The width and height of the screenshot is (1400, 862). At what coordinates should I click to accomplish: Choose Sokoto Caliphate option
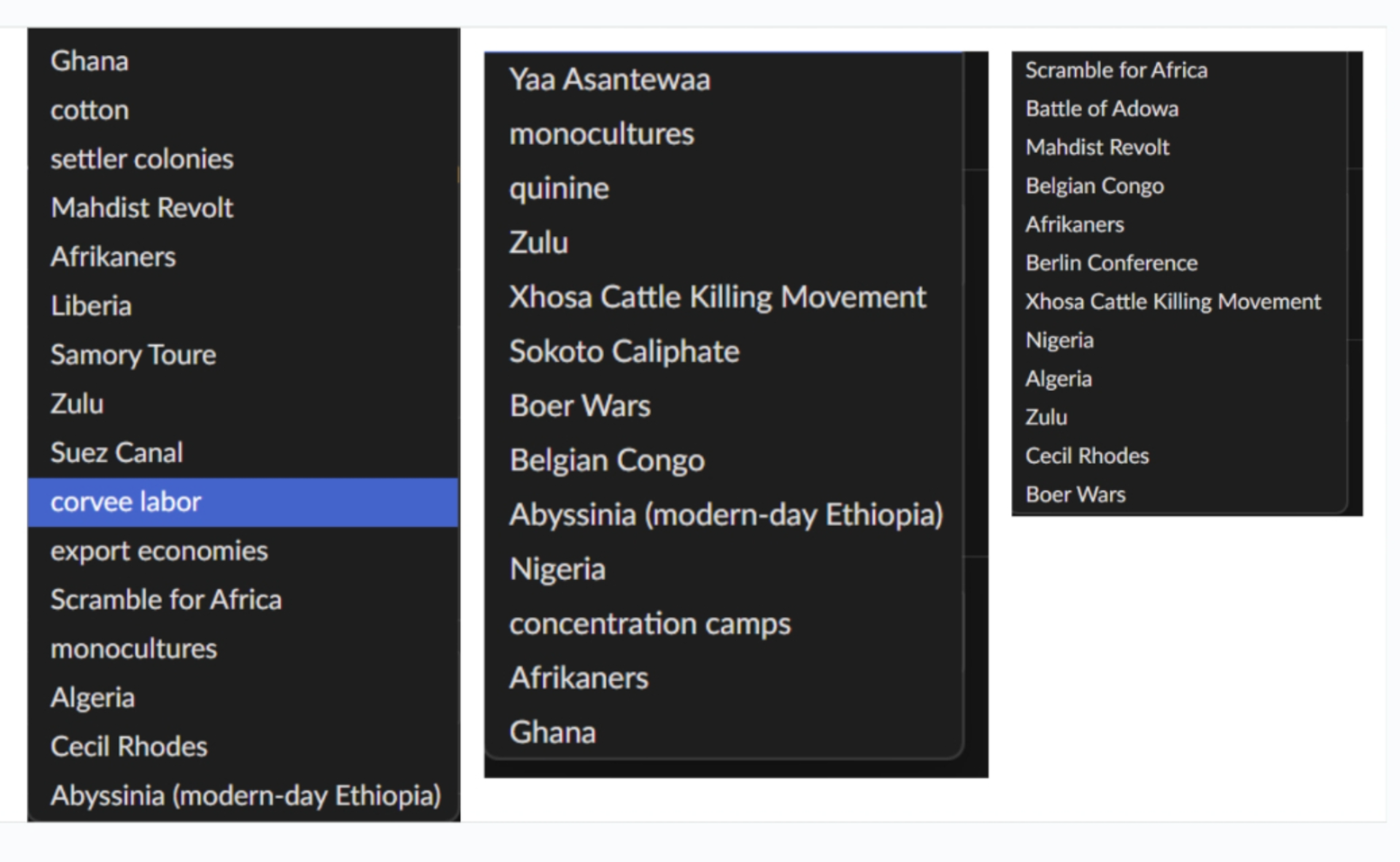click(x=724, y=351)
